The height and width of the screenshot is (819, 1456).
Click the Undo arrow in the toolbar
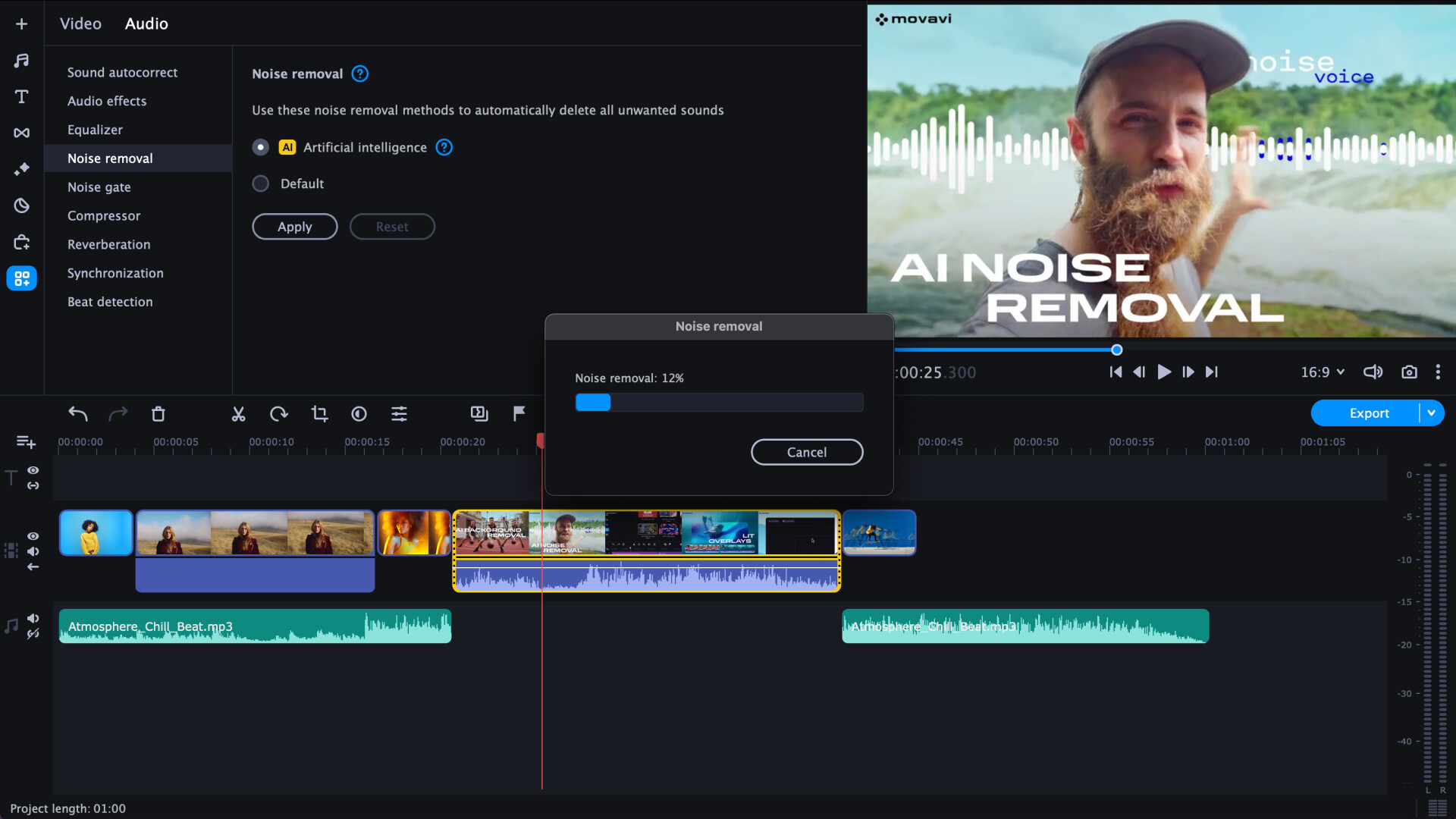point(77,414)
